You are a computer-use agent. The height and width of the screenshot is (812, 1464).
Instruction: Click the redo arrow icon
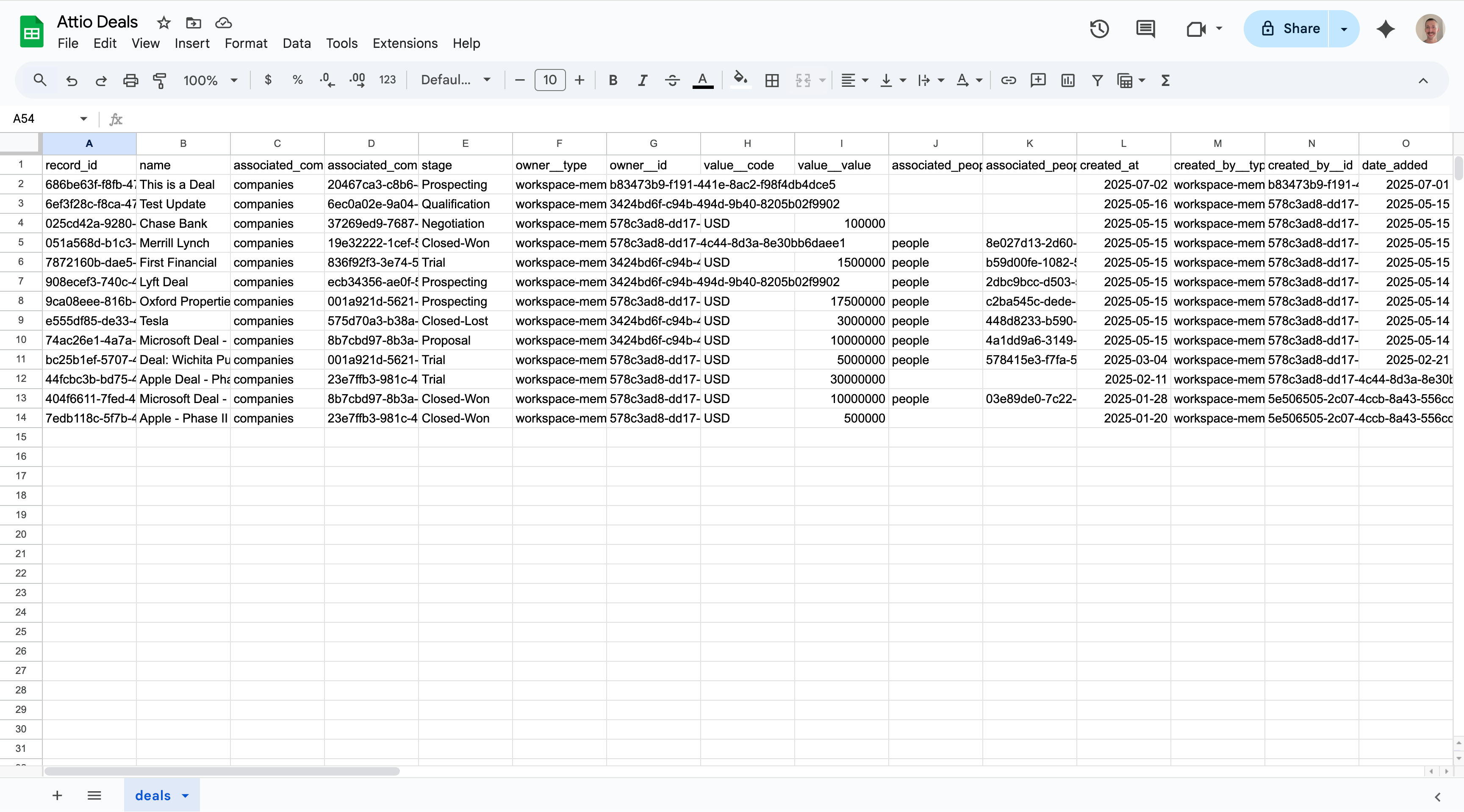point(101,80)
